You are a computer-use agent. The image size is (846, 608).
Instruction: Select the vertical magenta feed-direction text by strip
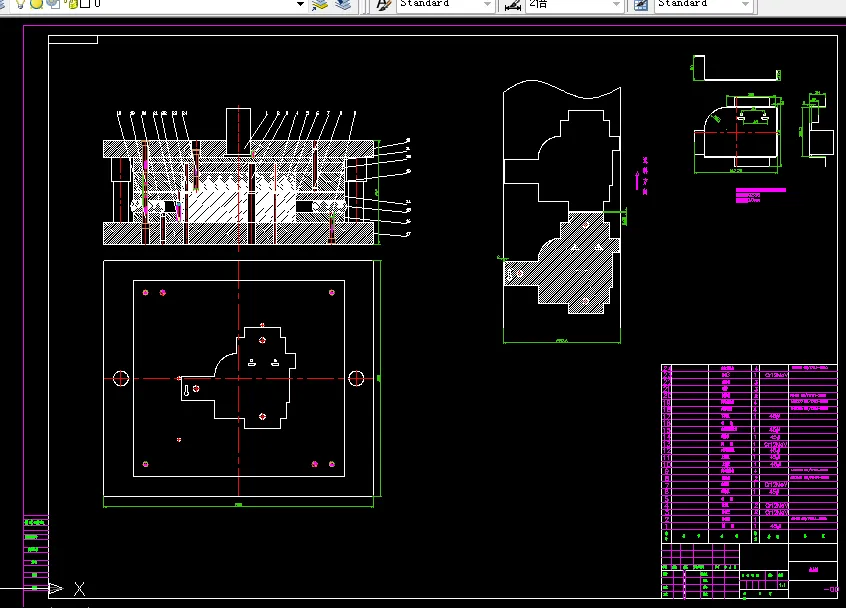(x=645, y=176)
